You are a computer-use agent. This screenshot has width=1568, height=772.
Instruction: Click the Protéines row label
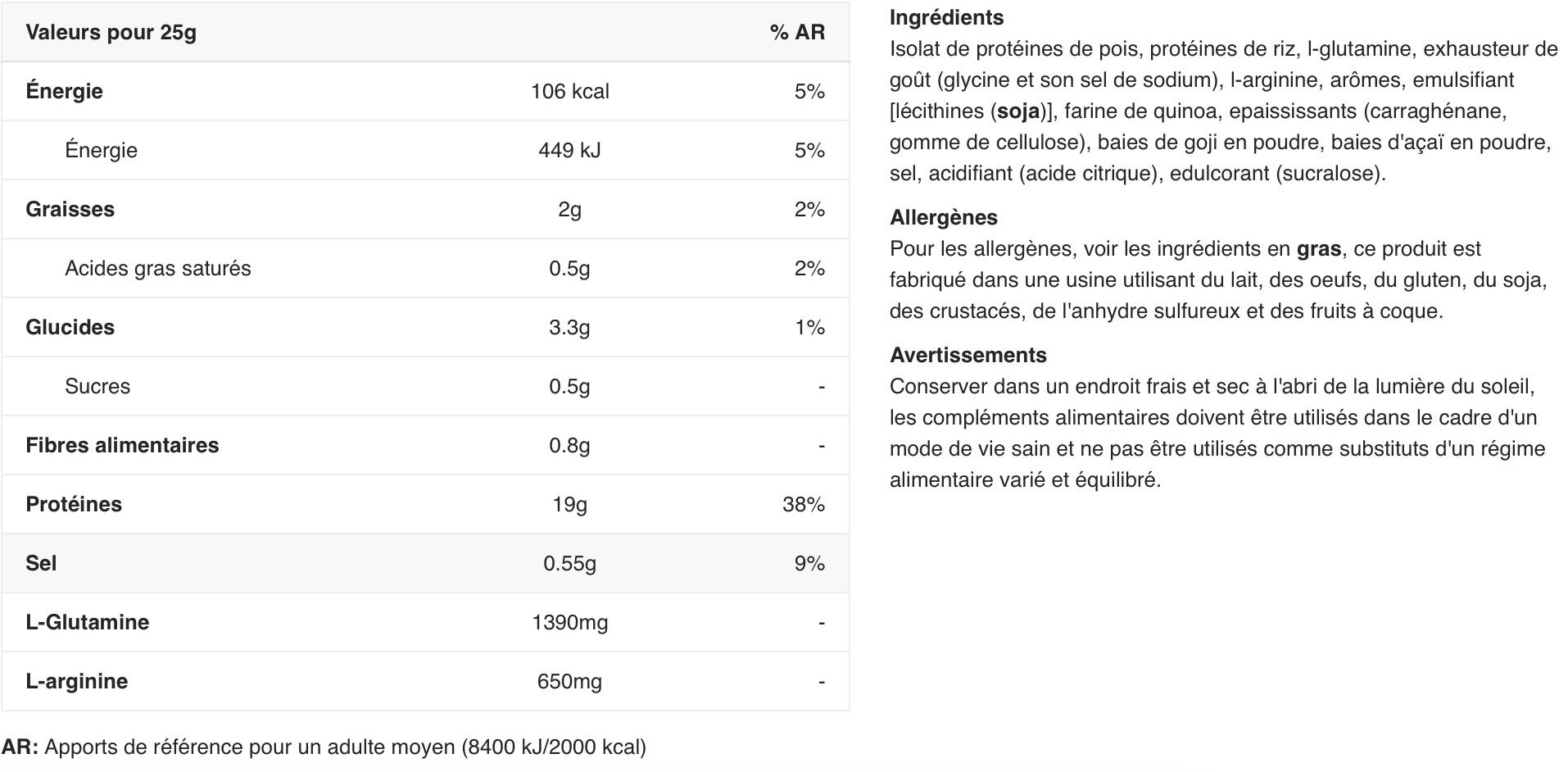(x=74, y=504)
